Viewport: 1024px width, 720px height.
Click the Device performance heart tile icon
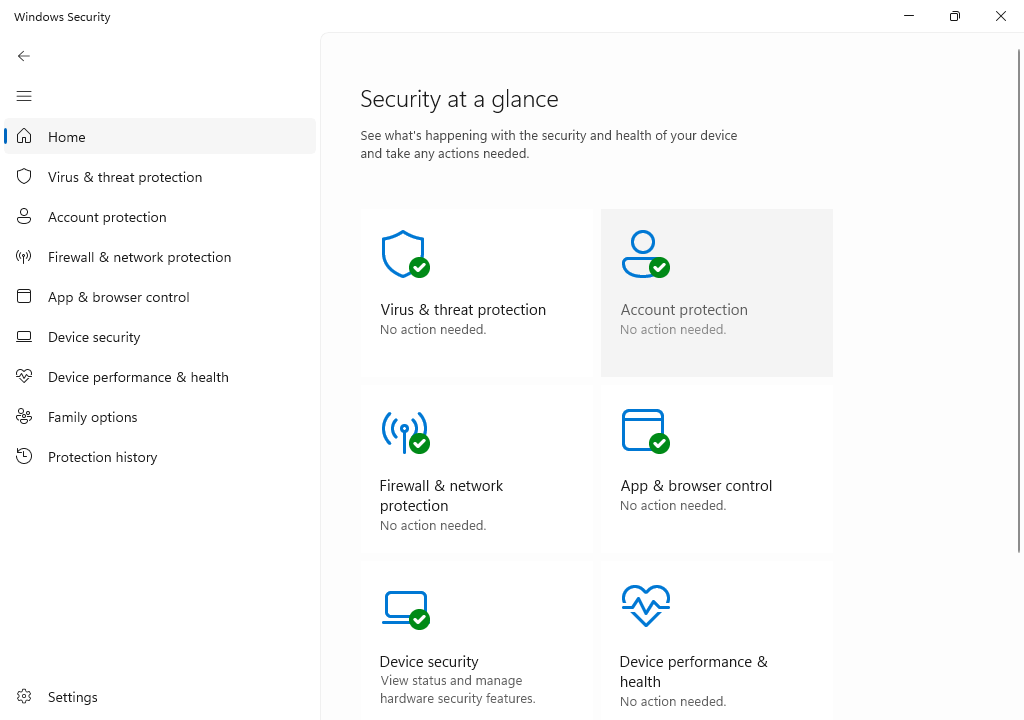(x=645, y=606)
